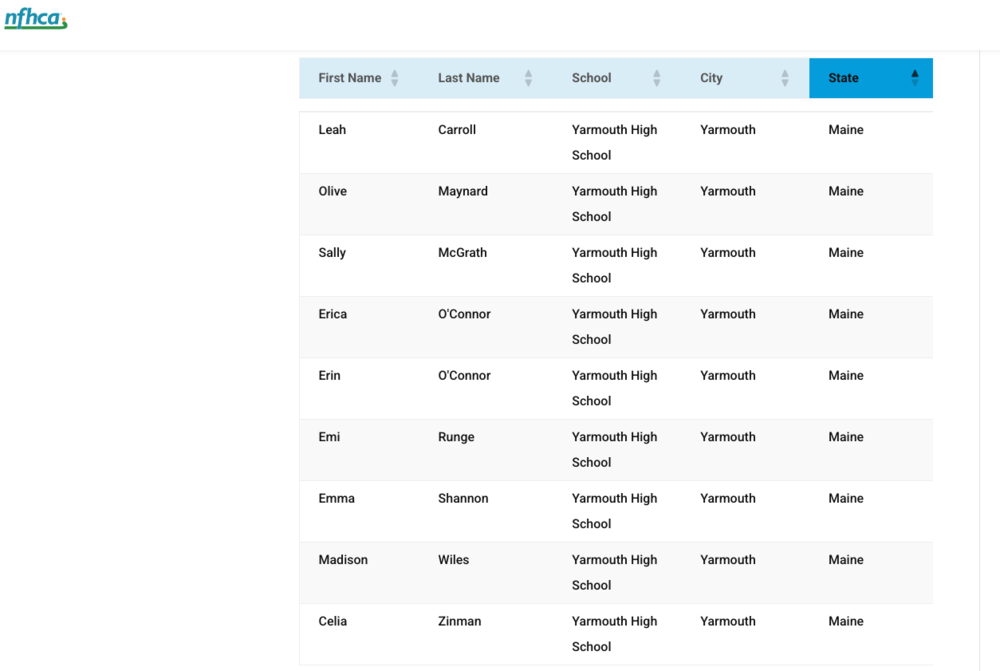The width and height of the screenshot is (1000, 671).
Task: Select the School column header text
Action: (591, 78)
